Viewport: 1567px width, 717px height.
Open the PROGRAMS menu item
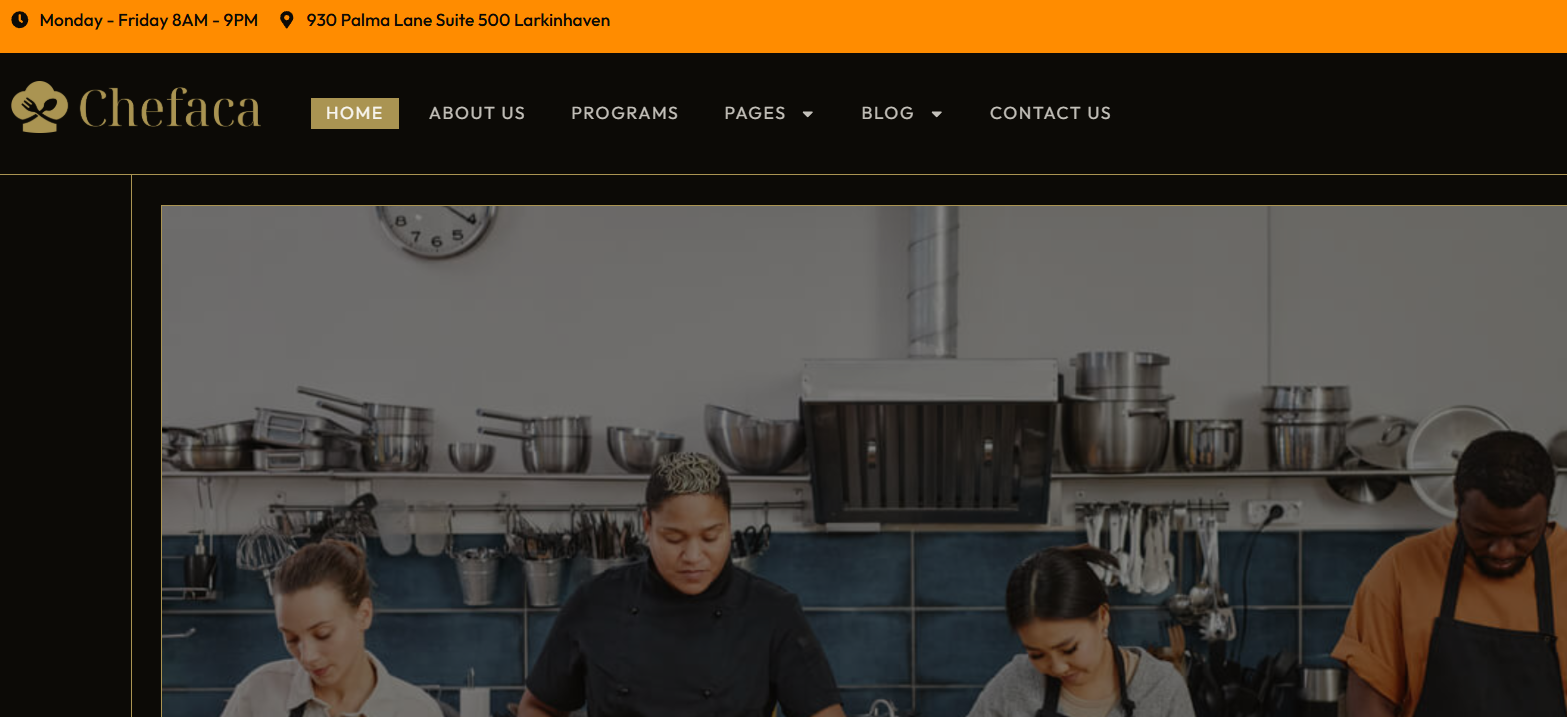pyautogui.click(x=625, y=113)
